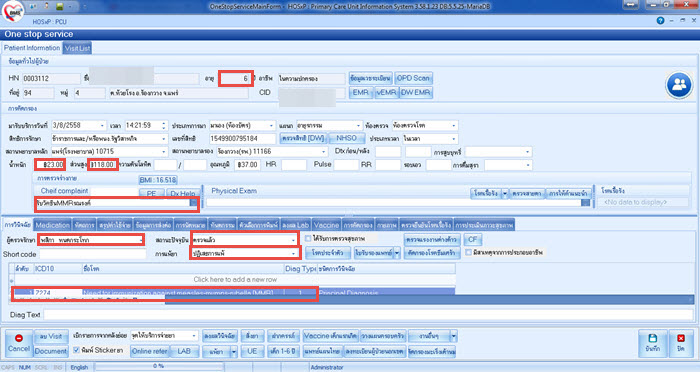Open the visit date 3/8/2558 dropdown
This screenshot has height=372, width=700.
point(102,125)
